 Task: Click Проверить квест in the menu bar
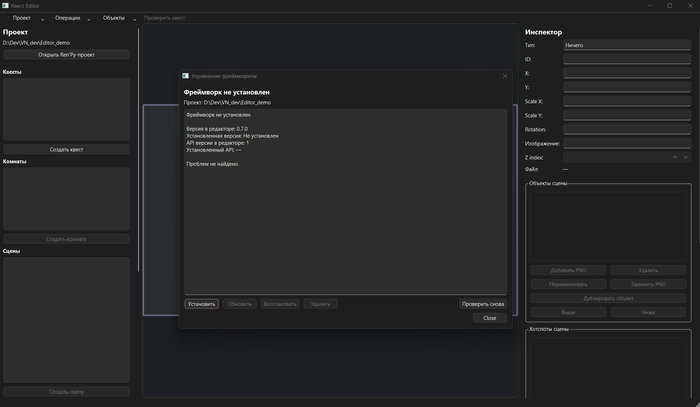point(164,18)
